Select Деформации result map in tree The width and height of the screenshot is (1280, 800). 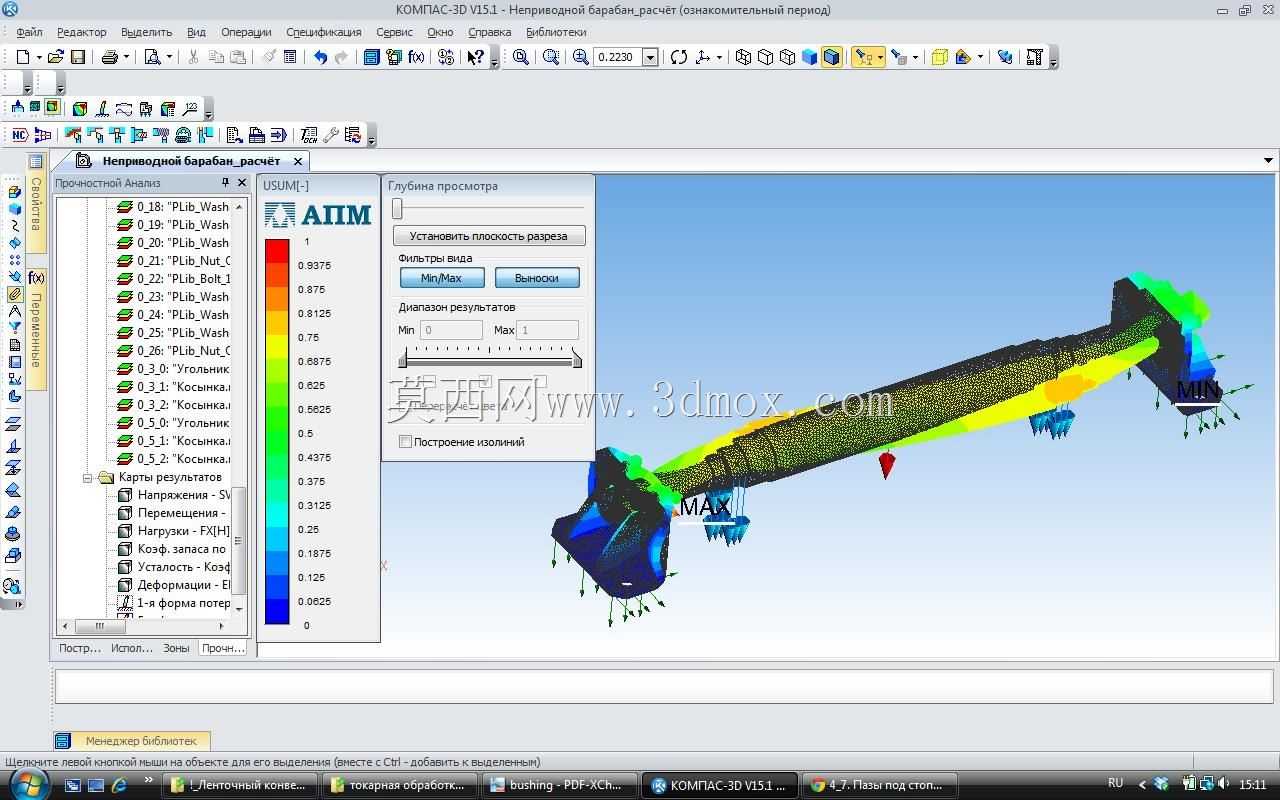click(176, 585)
